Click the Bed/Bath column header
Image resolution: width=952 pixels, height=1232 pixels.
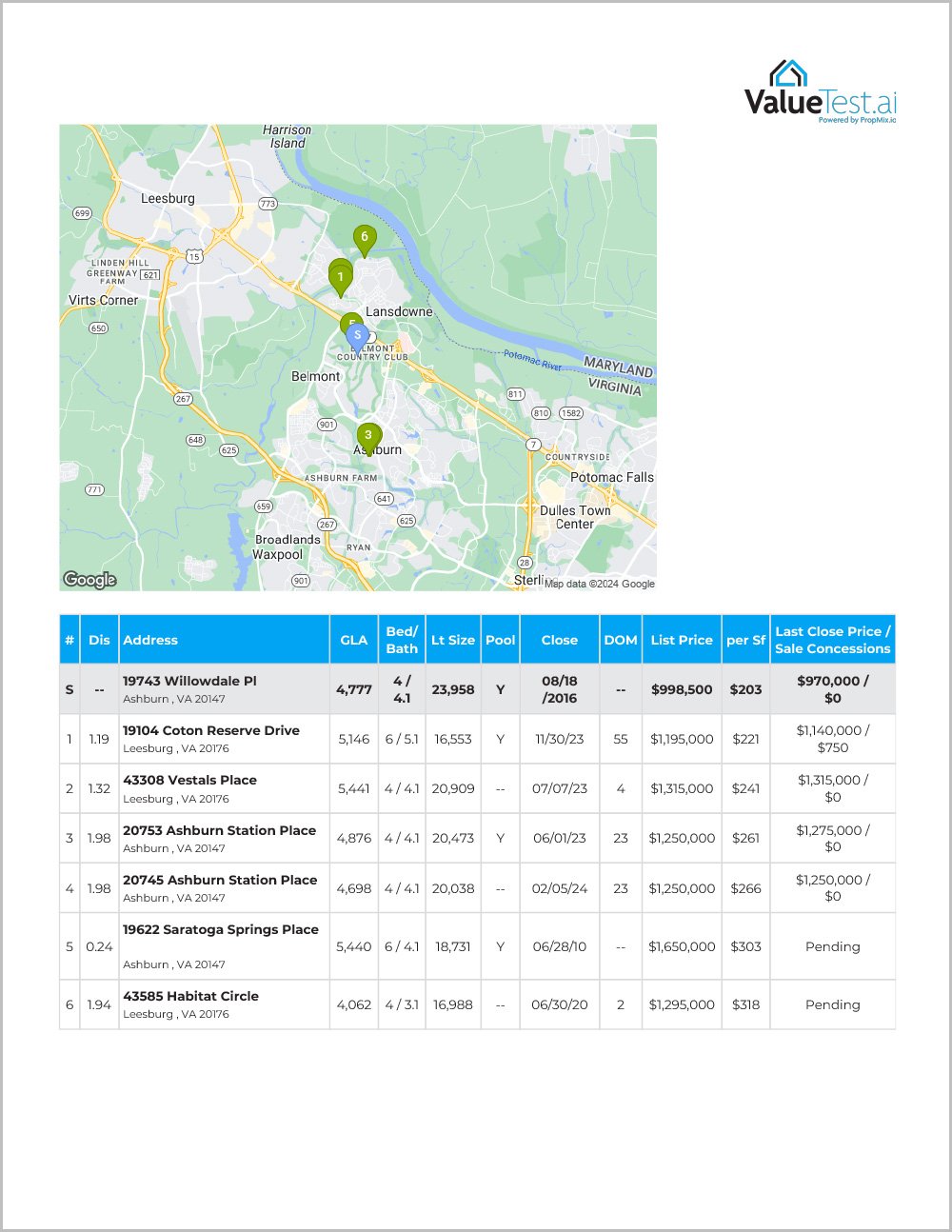point(402,640)
